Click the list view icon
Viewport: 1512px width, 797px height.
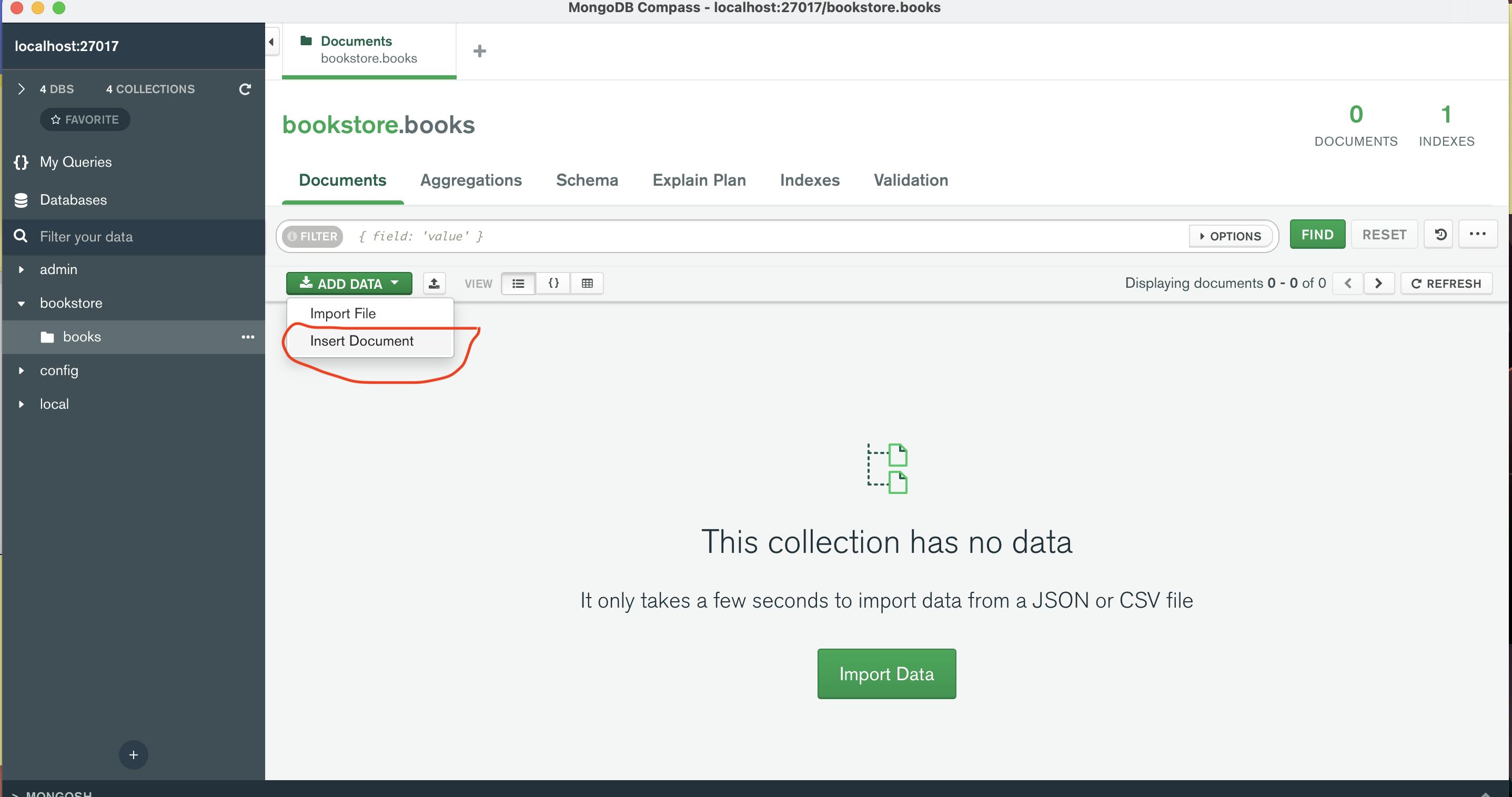click(518, 283)
